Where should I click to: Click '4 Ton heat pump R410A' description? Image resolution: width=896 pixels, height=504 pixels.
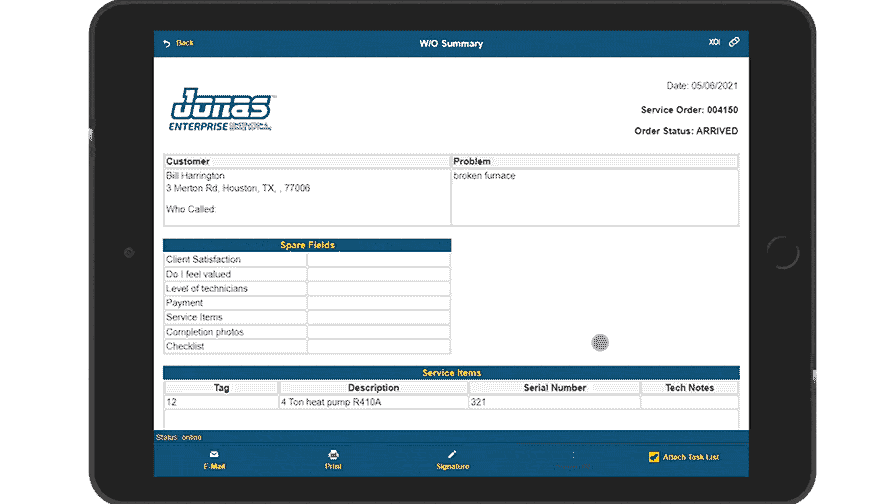(373, 402)
